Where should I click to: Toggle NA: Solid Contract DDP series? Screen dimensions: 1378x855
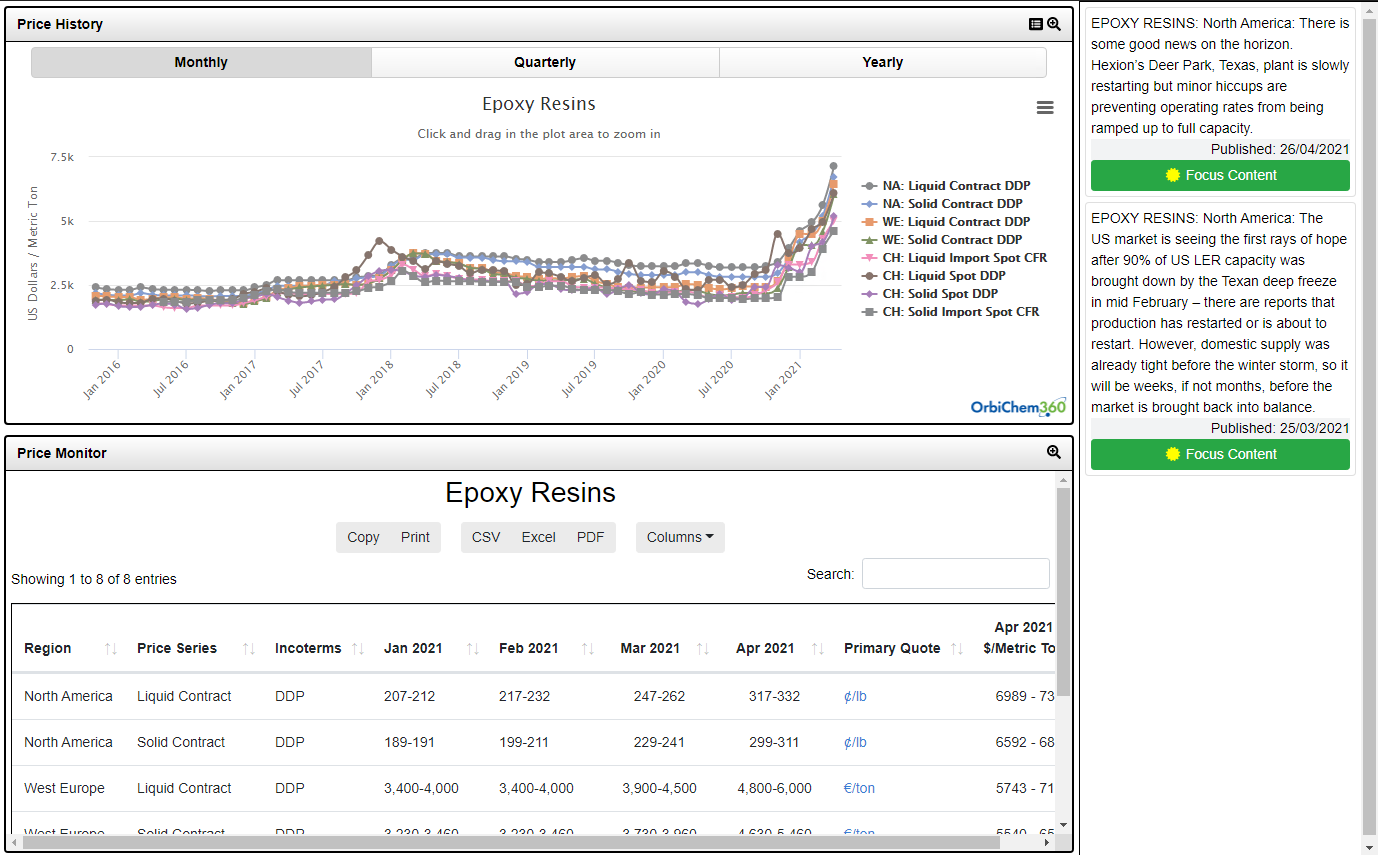pyautogui.click(x=942, y=204)
